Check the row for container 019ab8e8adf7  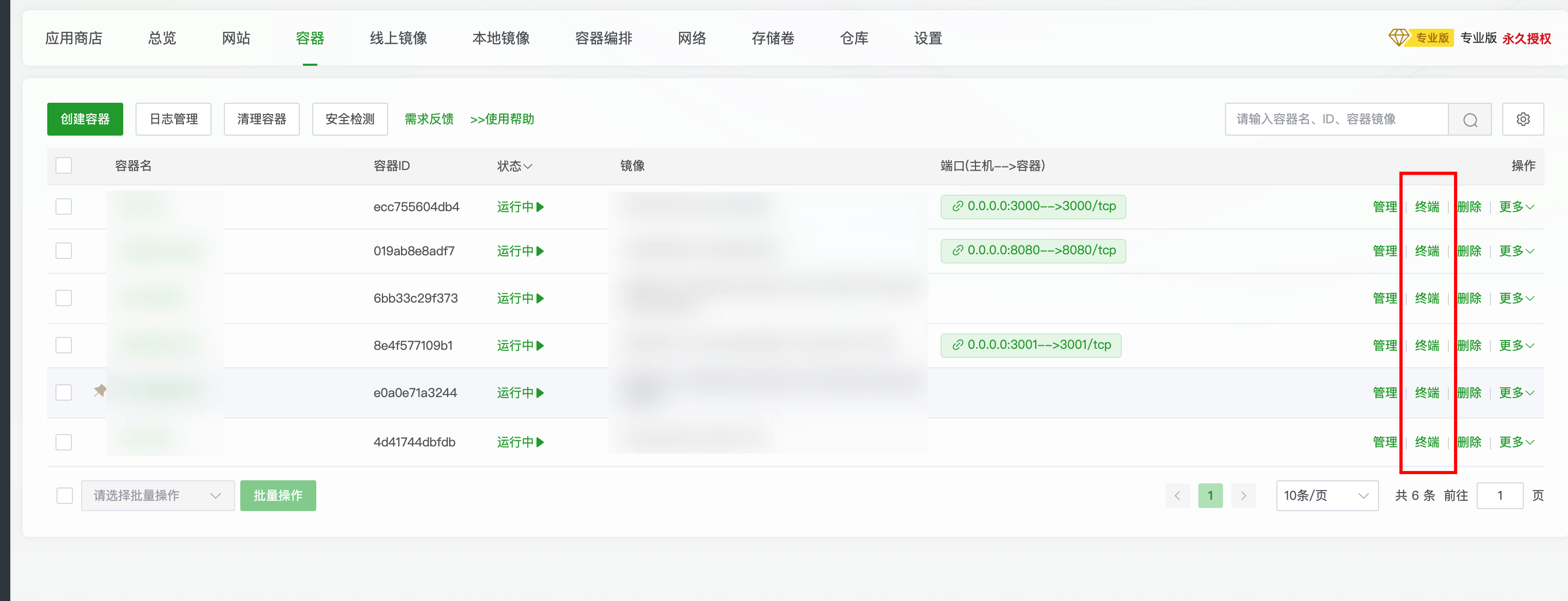click(x=64, y=250)
